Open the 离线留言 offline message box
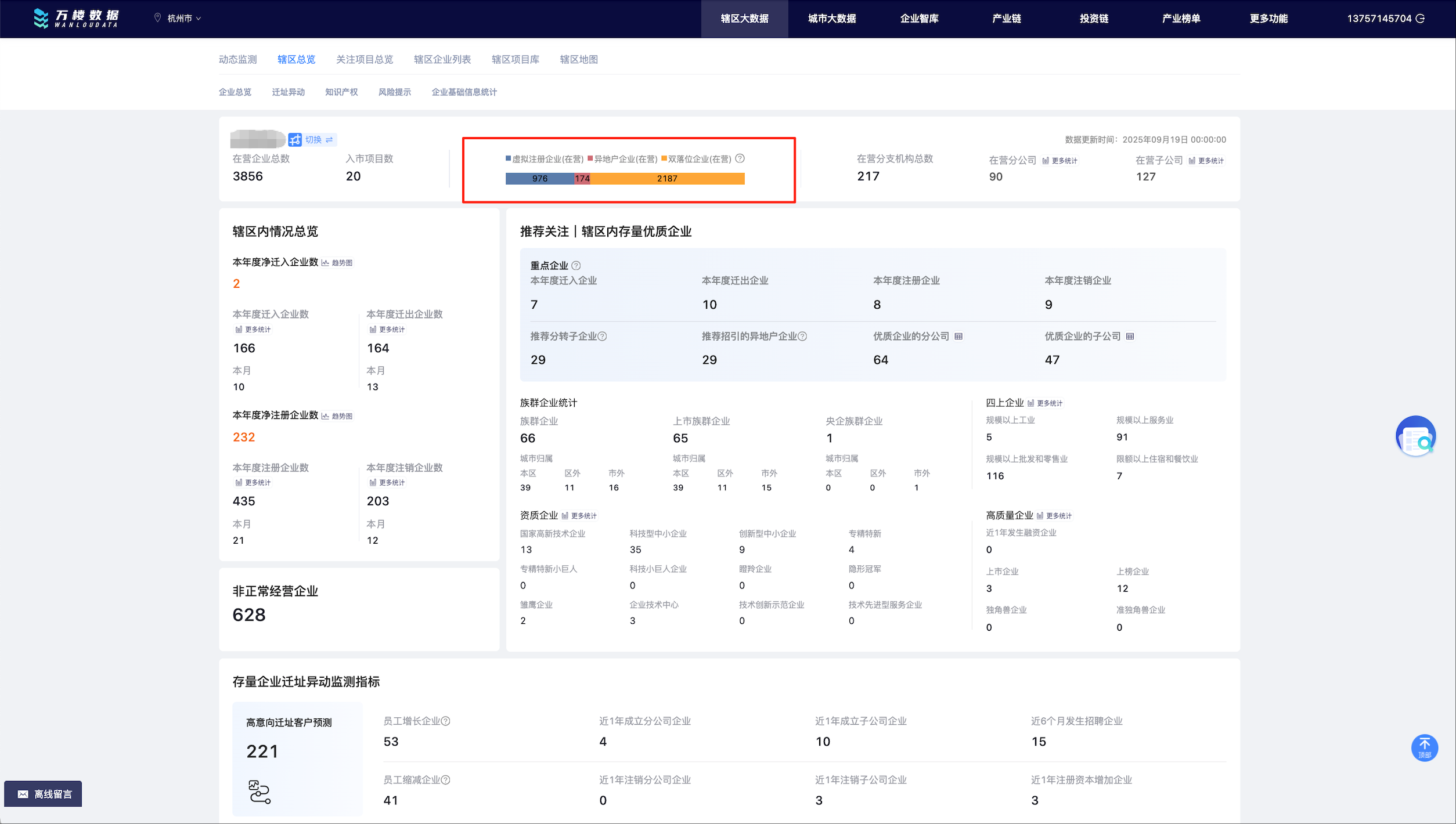 (x=44, y=794)
